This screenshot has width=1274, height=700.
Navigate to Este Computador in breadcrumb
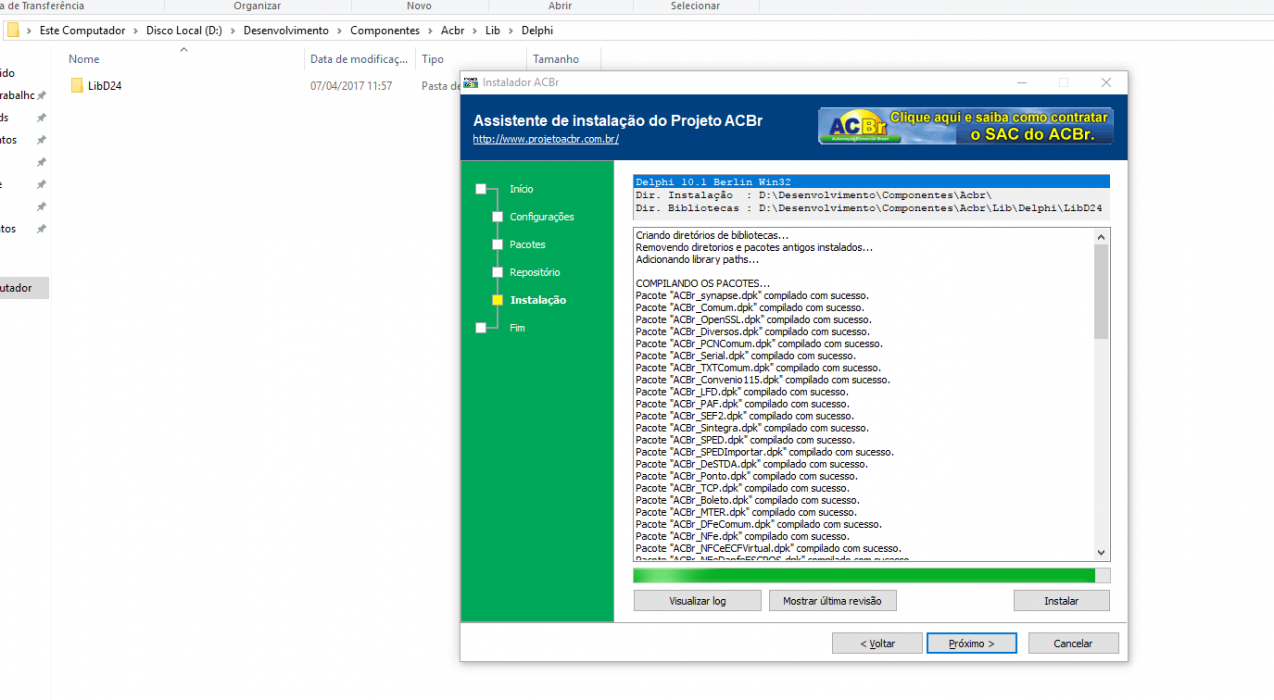click(x=82, y=30)
